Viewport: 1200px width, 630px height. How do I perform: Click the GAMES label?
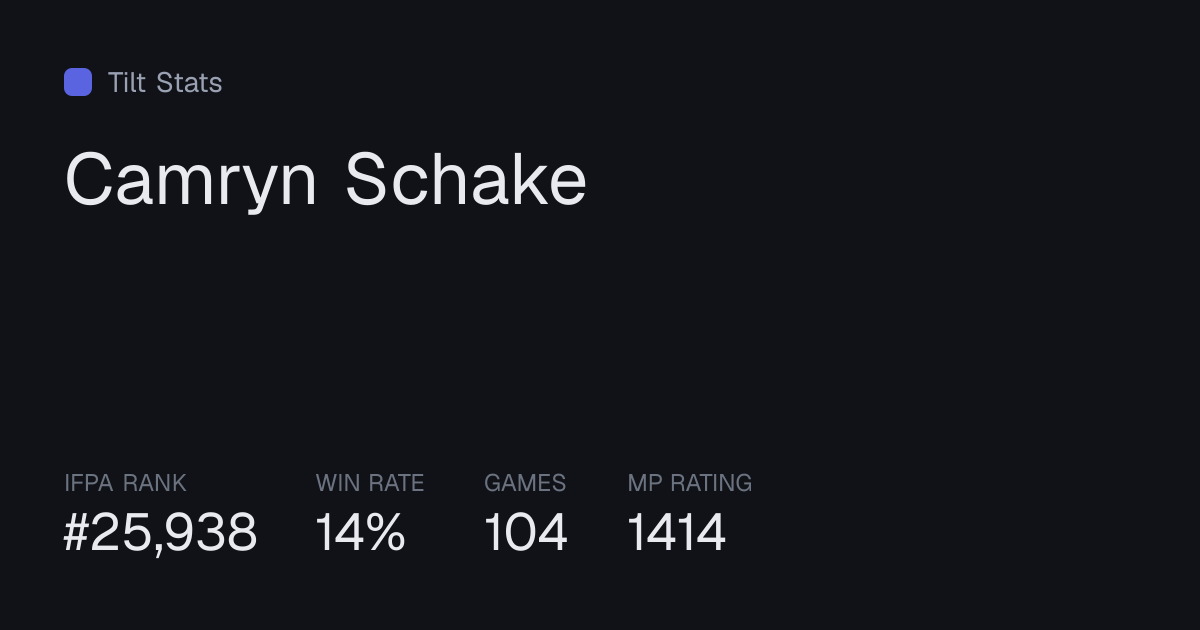[x=525, y=483]
